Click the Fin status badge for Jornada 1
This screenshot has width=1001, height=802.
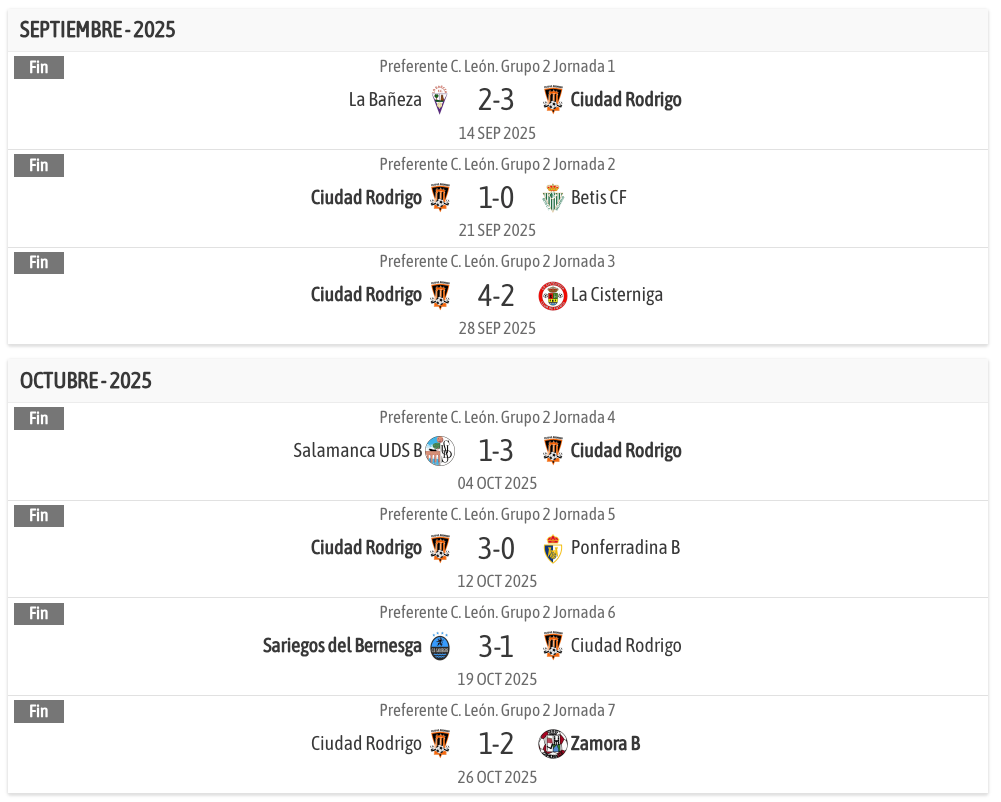coord(39,68)
